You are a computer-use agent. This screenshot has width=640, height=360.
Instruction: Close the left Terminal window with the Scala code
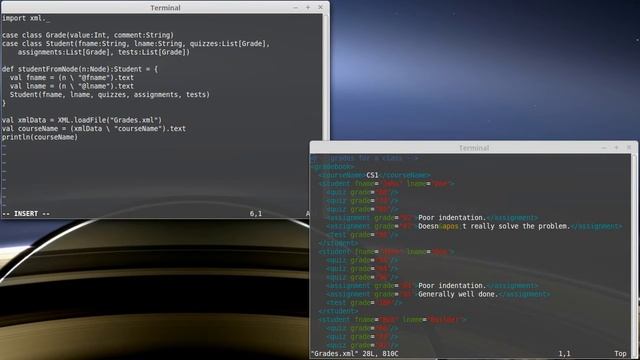(320, 7)
